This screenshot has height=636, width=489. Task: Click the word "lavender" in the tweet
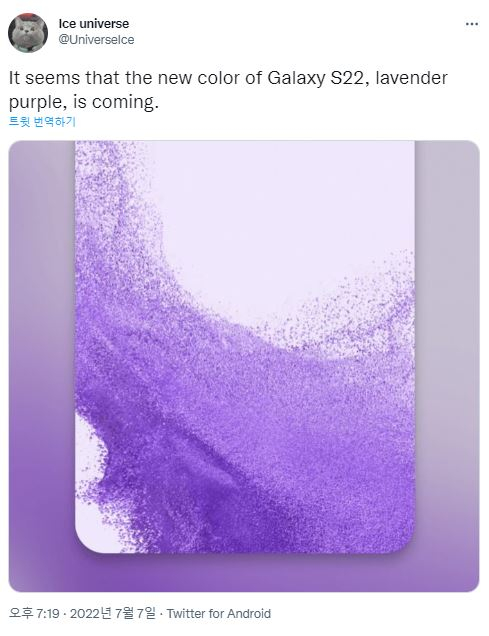[x=412, y=78]
